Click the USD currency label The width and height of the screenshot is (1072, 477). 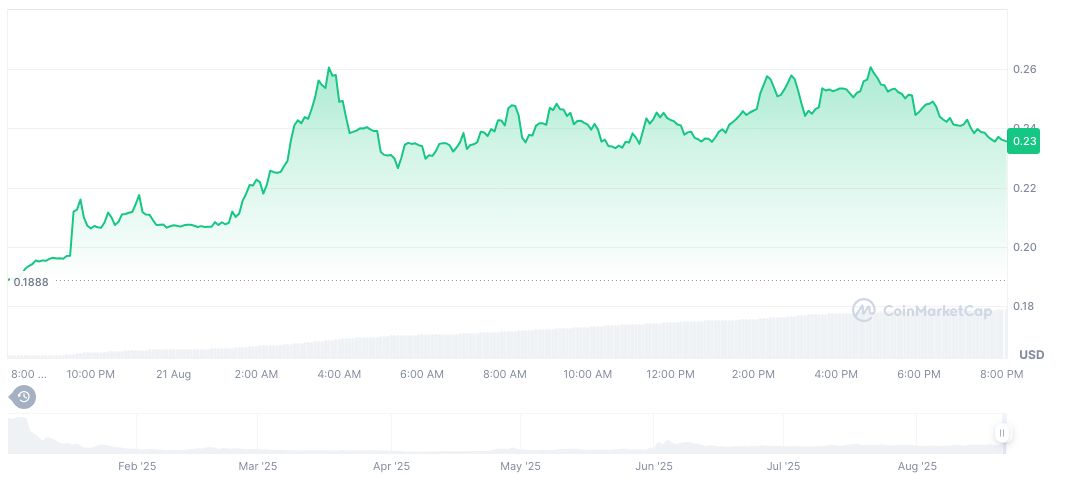click(x=1031, y=355)
